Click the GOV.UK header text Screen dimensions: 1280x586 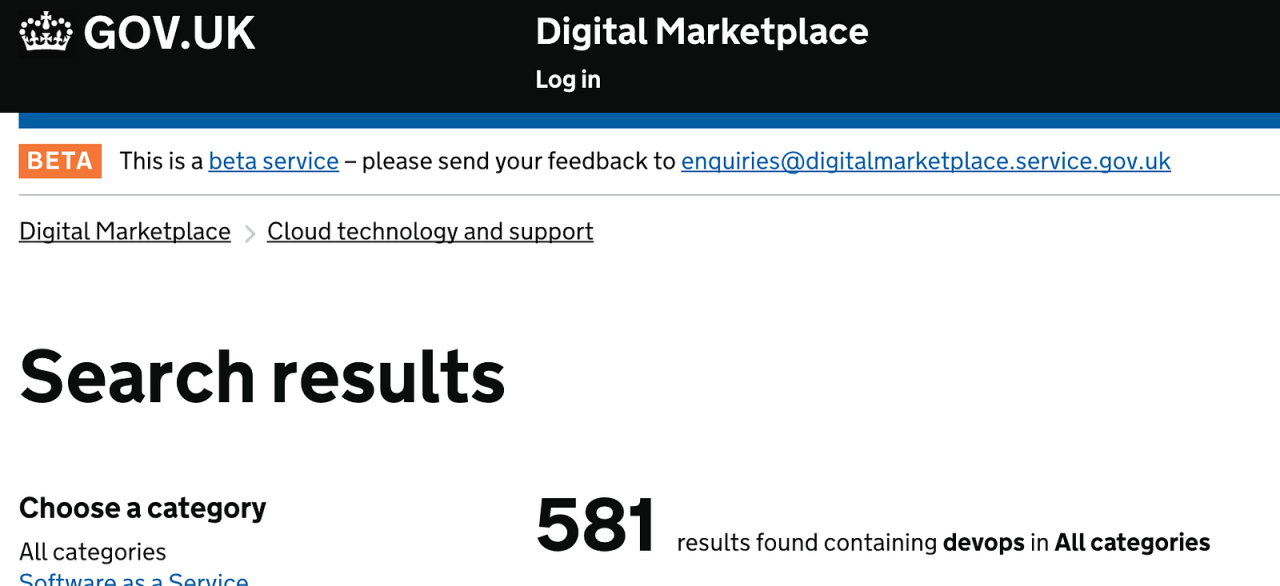pyautogui.click(x=169, y=33)
